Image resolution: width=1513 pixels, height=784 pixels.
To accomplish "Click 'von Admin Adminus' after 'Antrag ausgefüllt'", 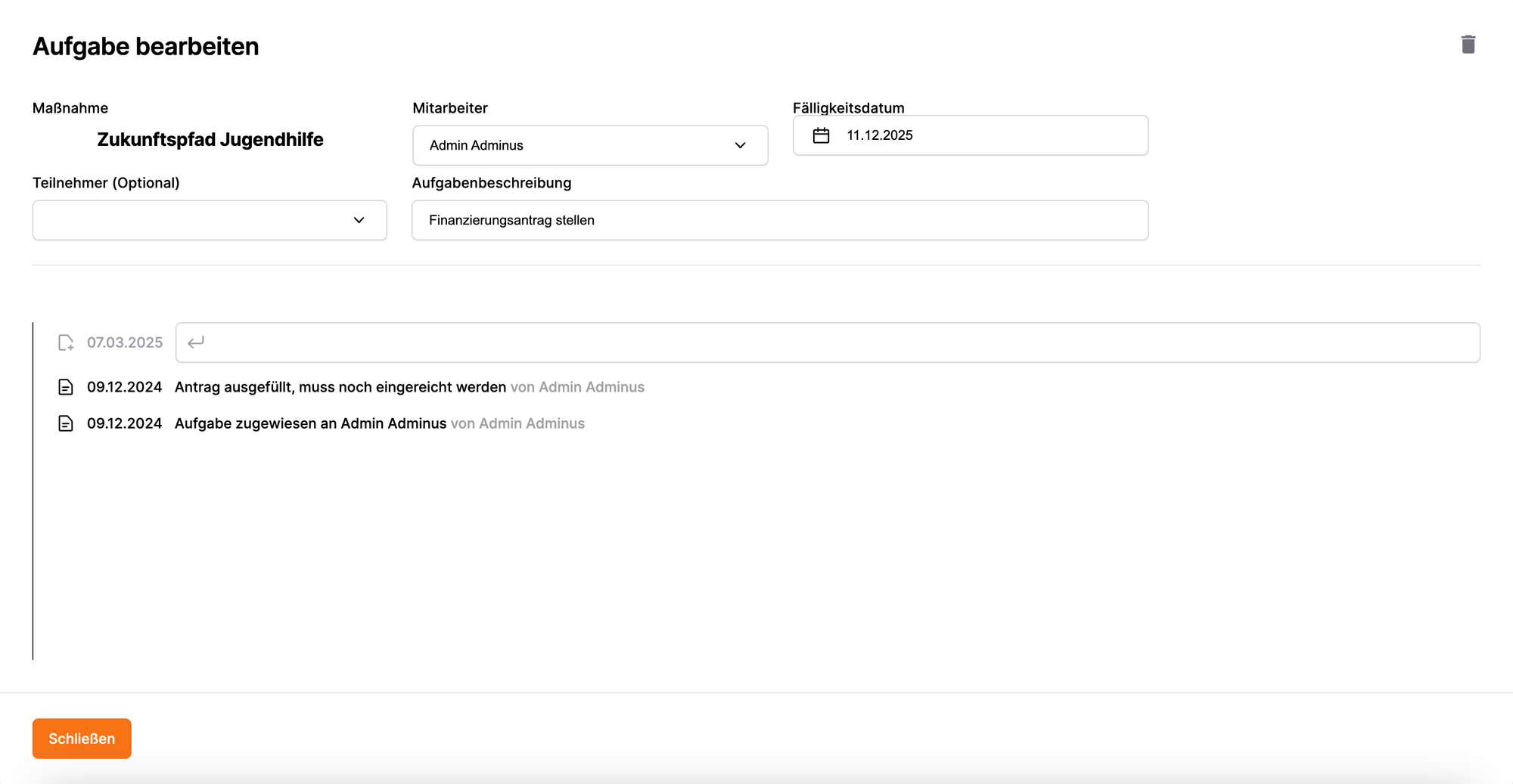I will coord(578,387).
